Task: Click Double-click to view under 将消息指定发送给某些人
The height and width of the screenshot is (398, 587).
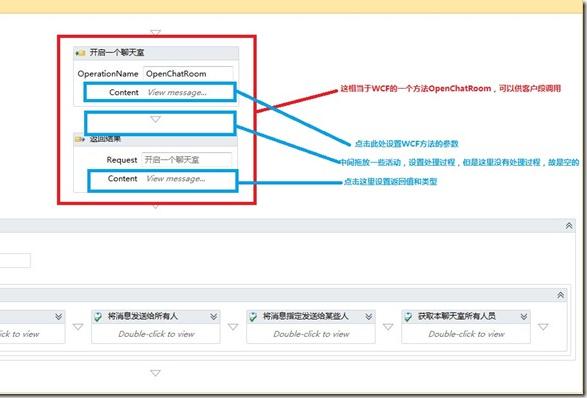Action: tap(311, 334)
